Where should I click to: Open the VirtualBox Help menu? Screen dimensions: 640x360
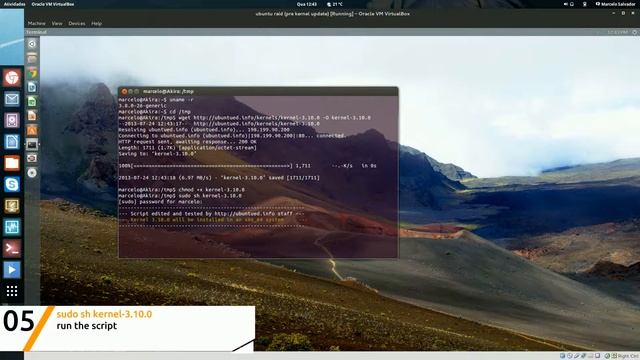[x=96, y=24]
